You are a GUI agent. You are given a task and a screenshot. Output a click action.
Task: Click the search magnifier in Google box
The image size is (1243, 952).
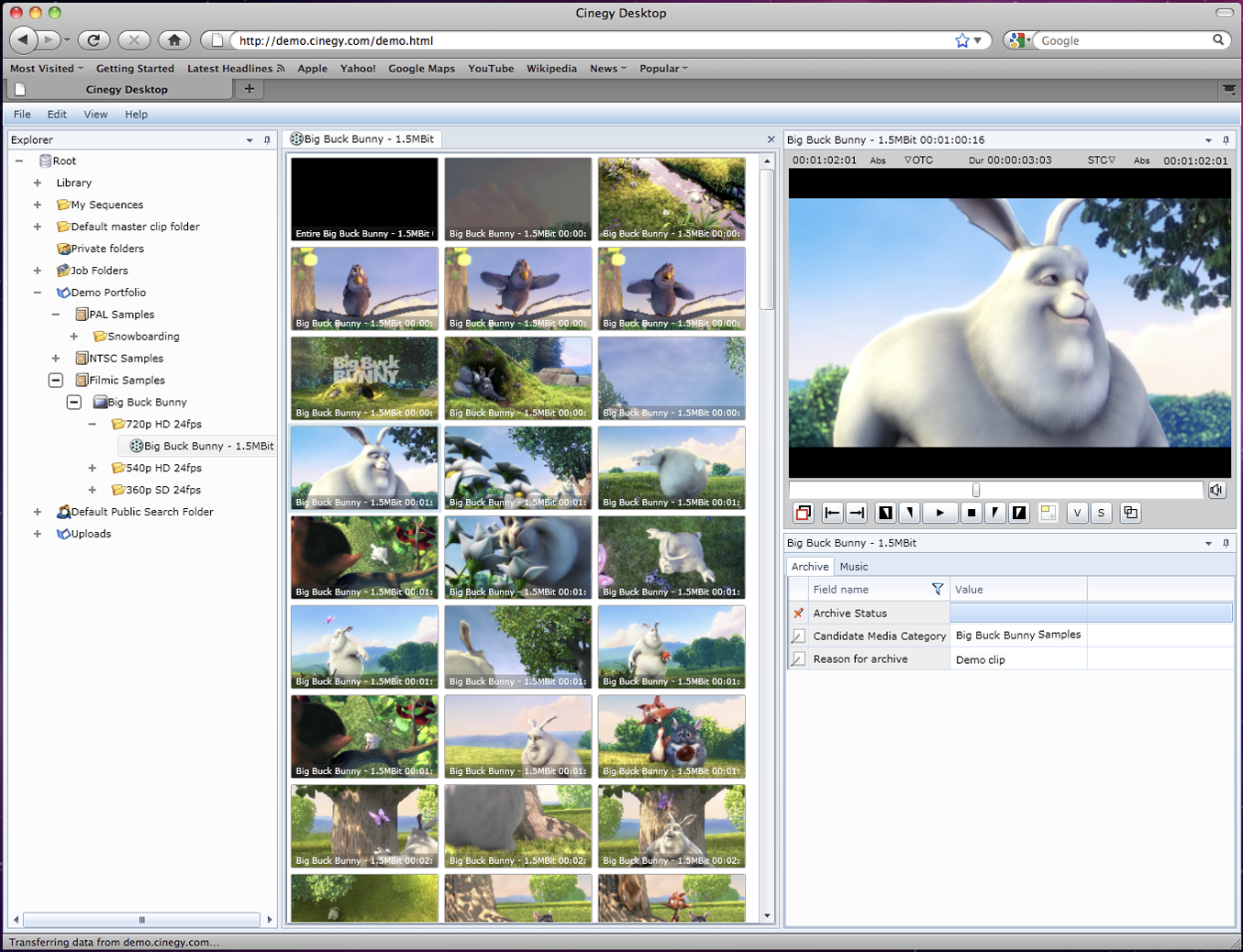click(x=1218, y=39)
